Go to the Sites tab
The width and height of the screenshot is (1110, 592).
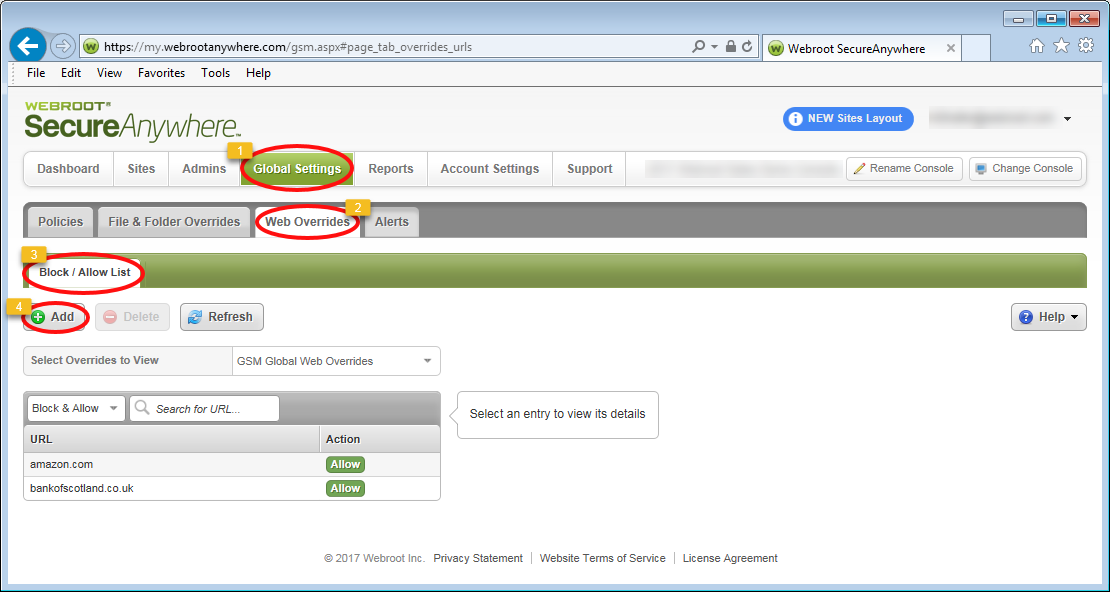[141, 169]
